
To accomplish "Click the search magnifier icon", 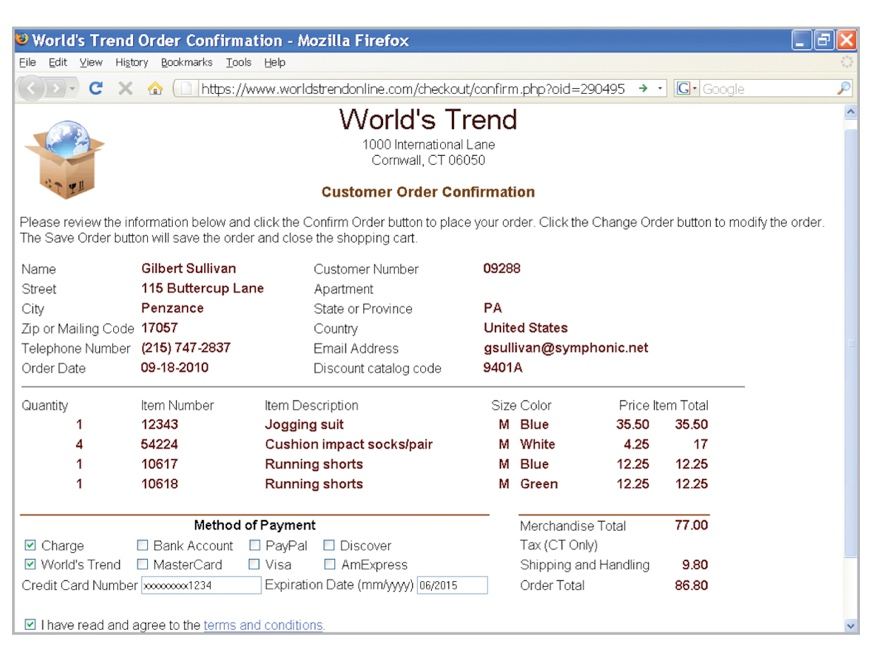I will coord(843,89).
